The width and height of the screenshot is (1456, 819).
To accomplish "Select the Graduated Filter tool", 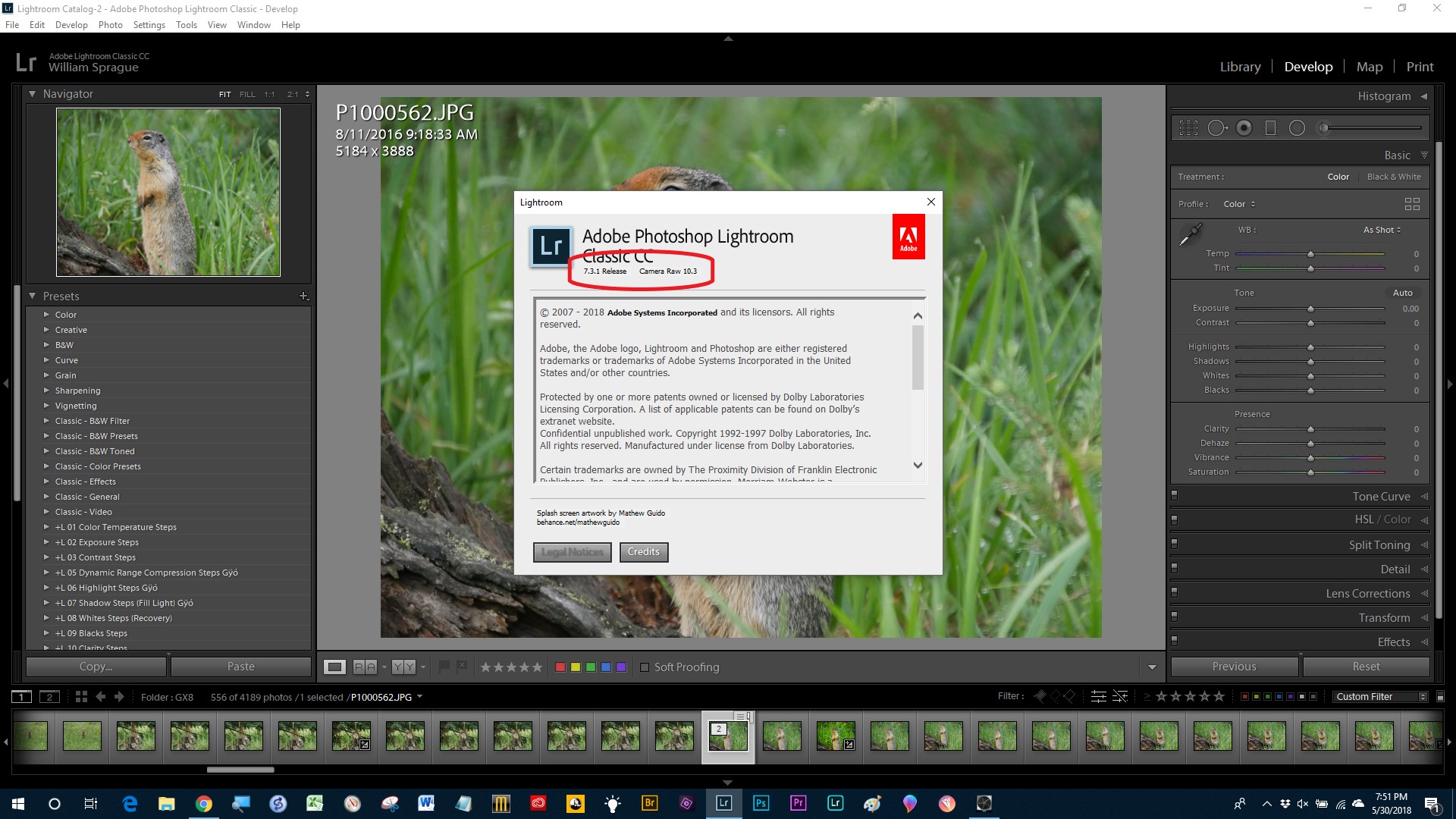I will [x=1271, y=128].
